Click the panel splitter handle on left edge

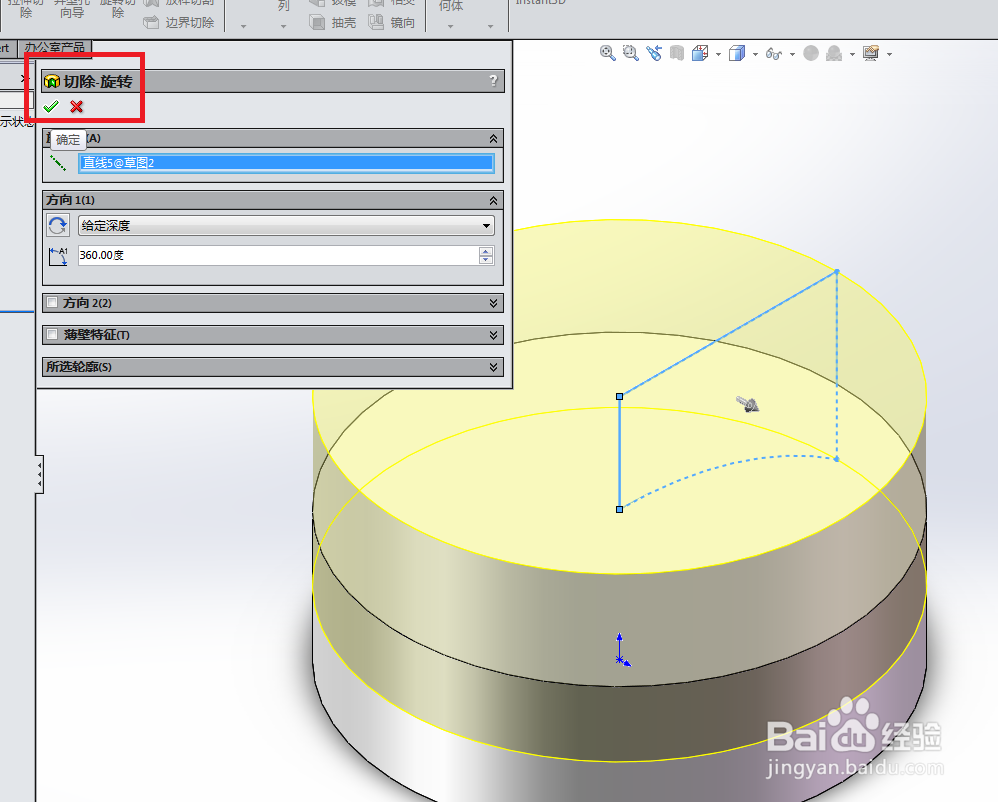[39, 474]
